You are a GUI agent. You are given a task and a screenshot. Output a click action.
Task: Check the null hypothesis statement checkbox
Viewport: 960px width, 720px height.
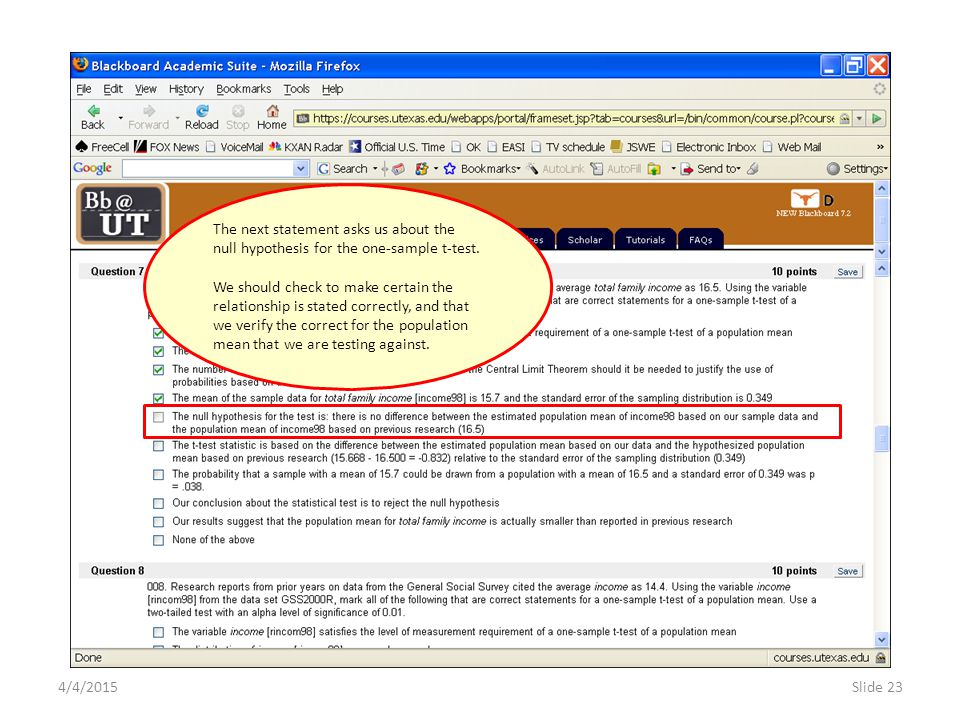[x=159, y=417]
